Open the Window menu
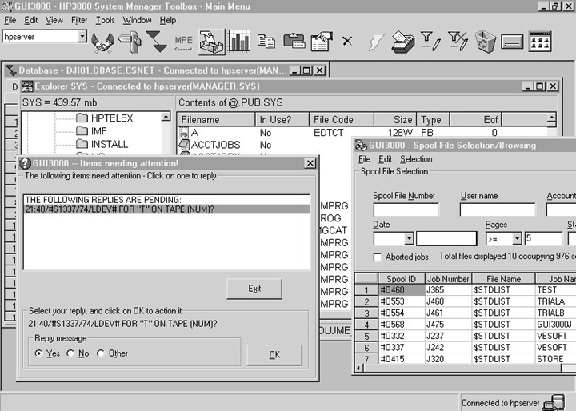The image size is (576, 411). pos(137,20)
